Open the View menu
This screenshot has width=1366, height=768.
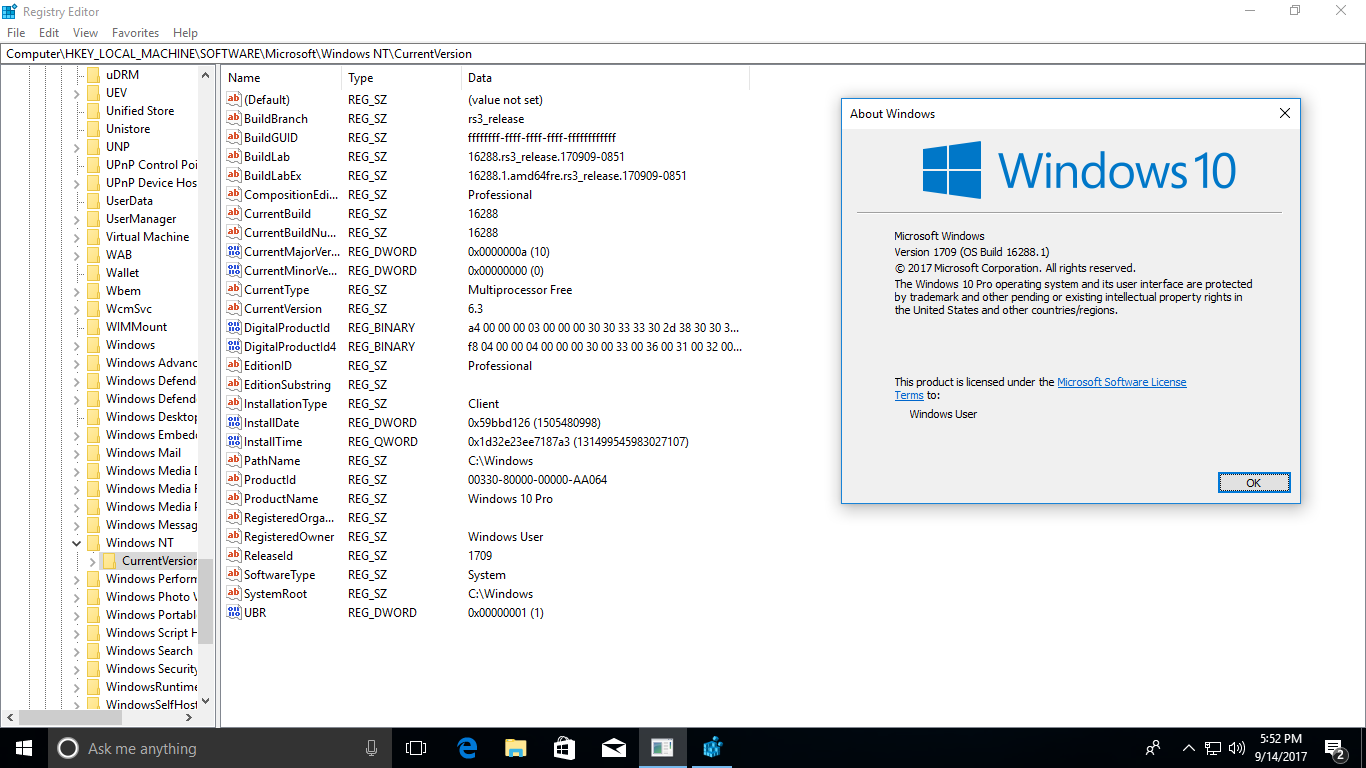tap(86, 33)
